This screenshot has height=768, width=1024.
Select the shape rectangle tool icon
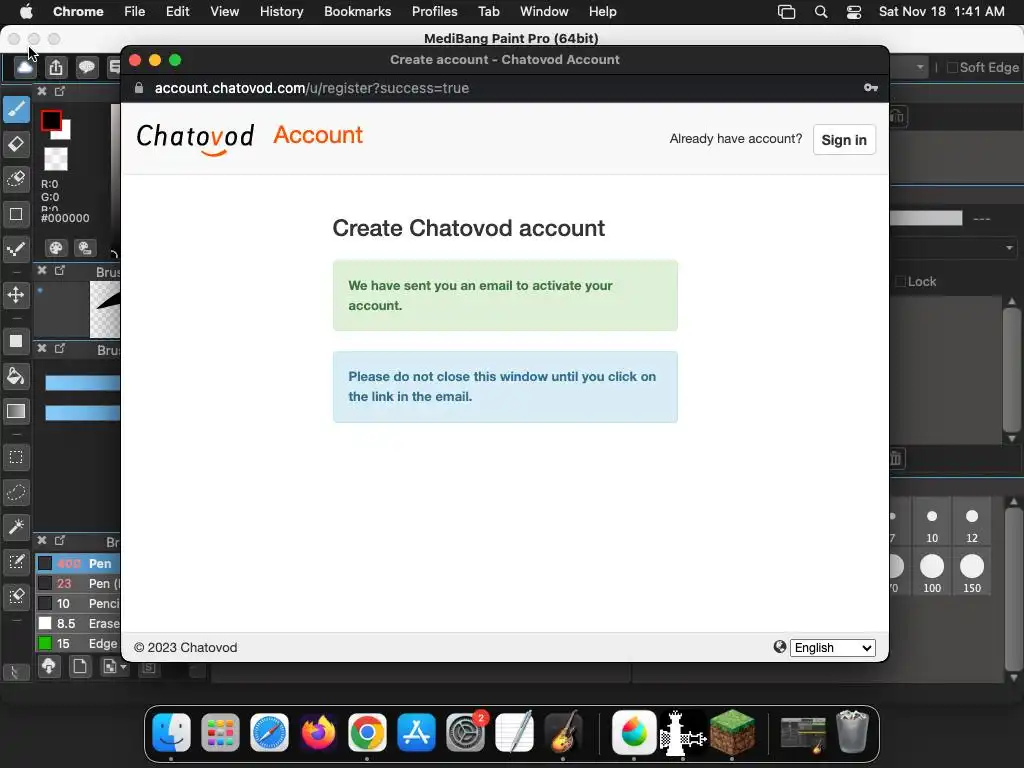coord(16,214)
